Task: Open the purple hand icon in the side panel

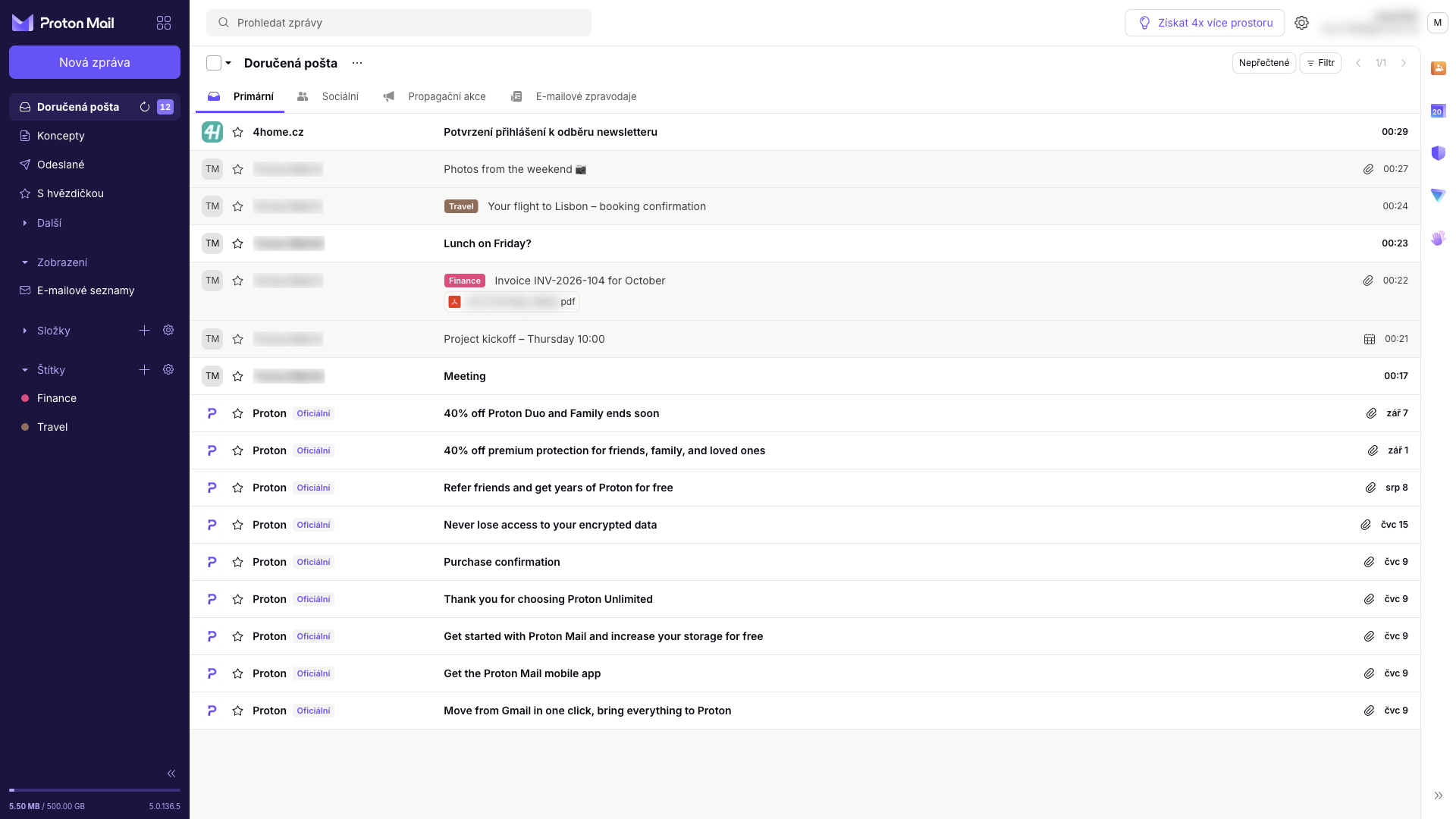Action: [x=1438, y=238]
